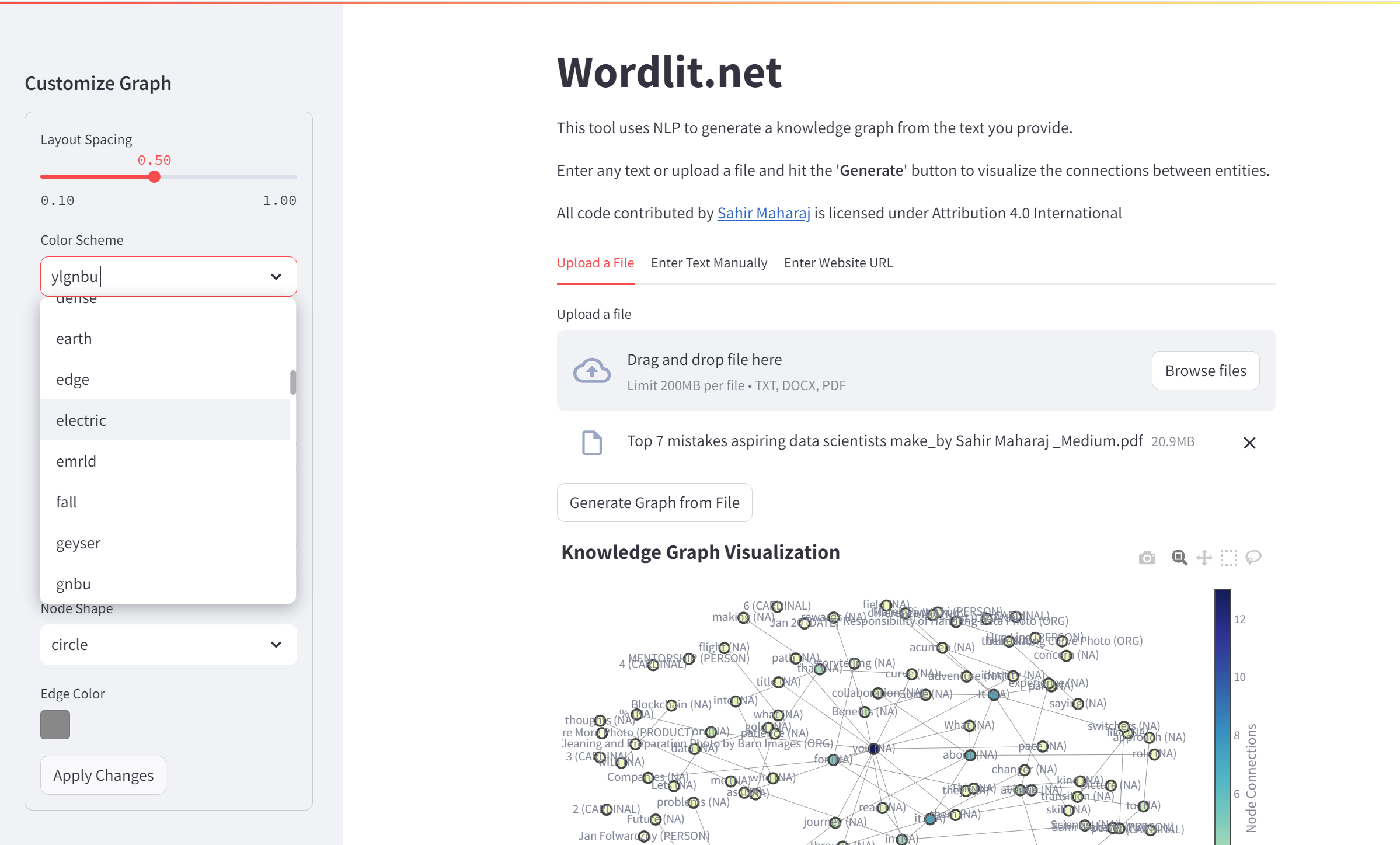Click the 'Generate Graph from File' button
1400x845 pixels.
653,502
